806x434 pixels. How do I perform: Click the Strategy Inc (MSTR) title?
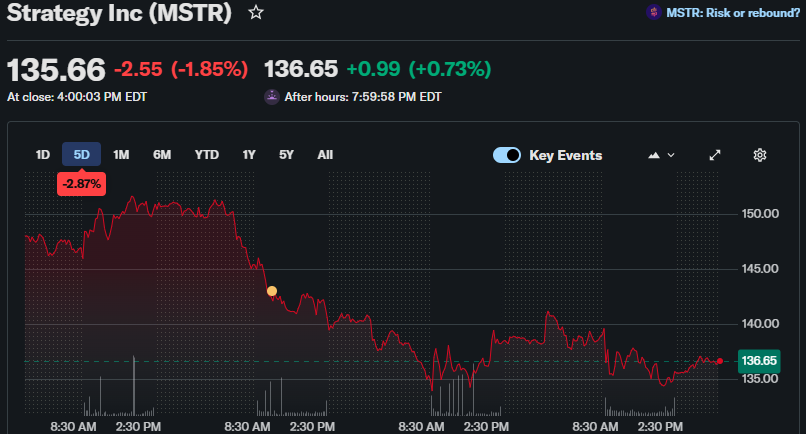(x=119, y=13)
